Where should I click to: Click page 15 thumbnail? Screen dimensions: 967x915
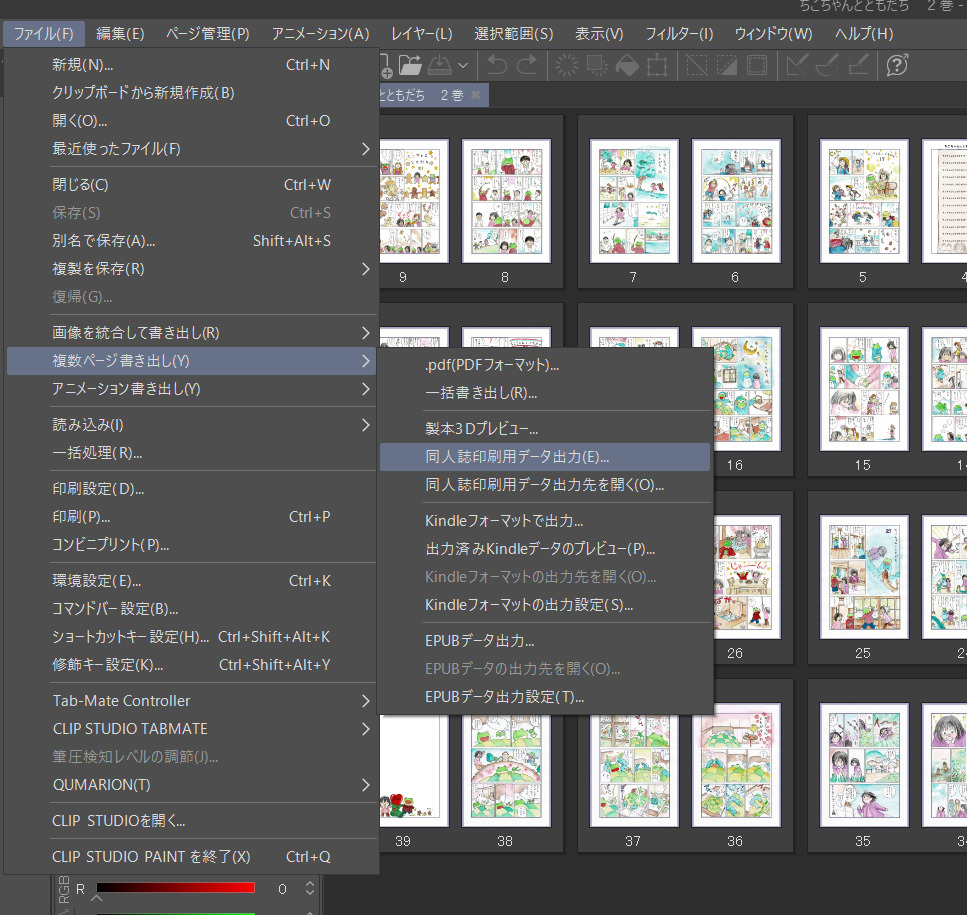(x=863, y=389)
